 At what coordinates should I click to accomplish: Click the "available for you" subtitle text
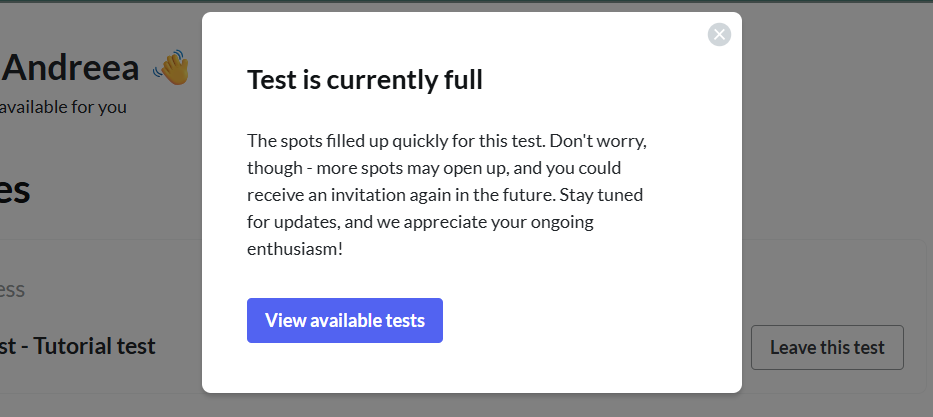[63, 108]
